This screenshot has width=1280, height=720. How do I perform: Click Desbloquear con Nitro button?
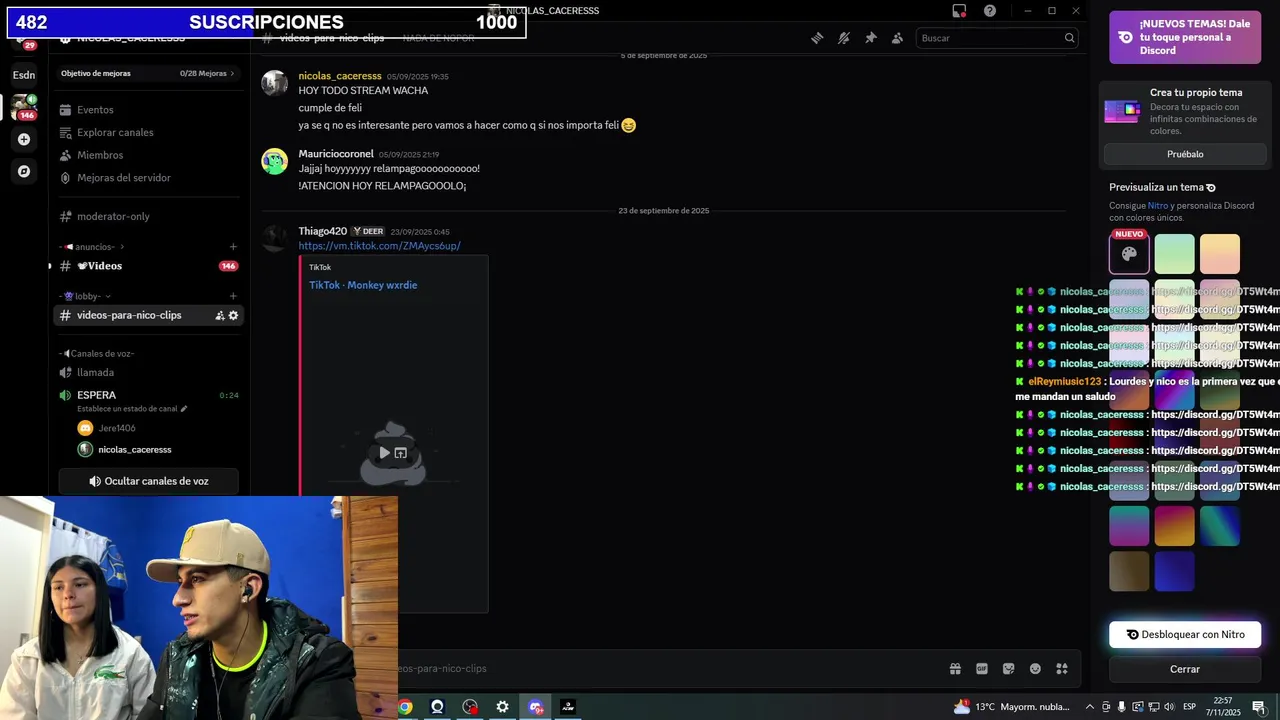pos(1185,634)
